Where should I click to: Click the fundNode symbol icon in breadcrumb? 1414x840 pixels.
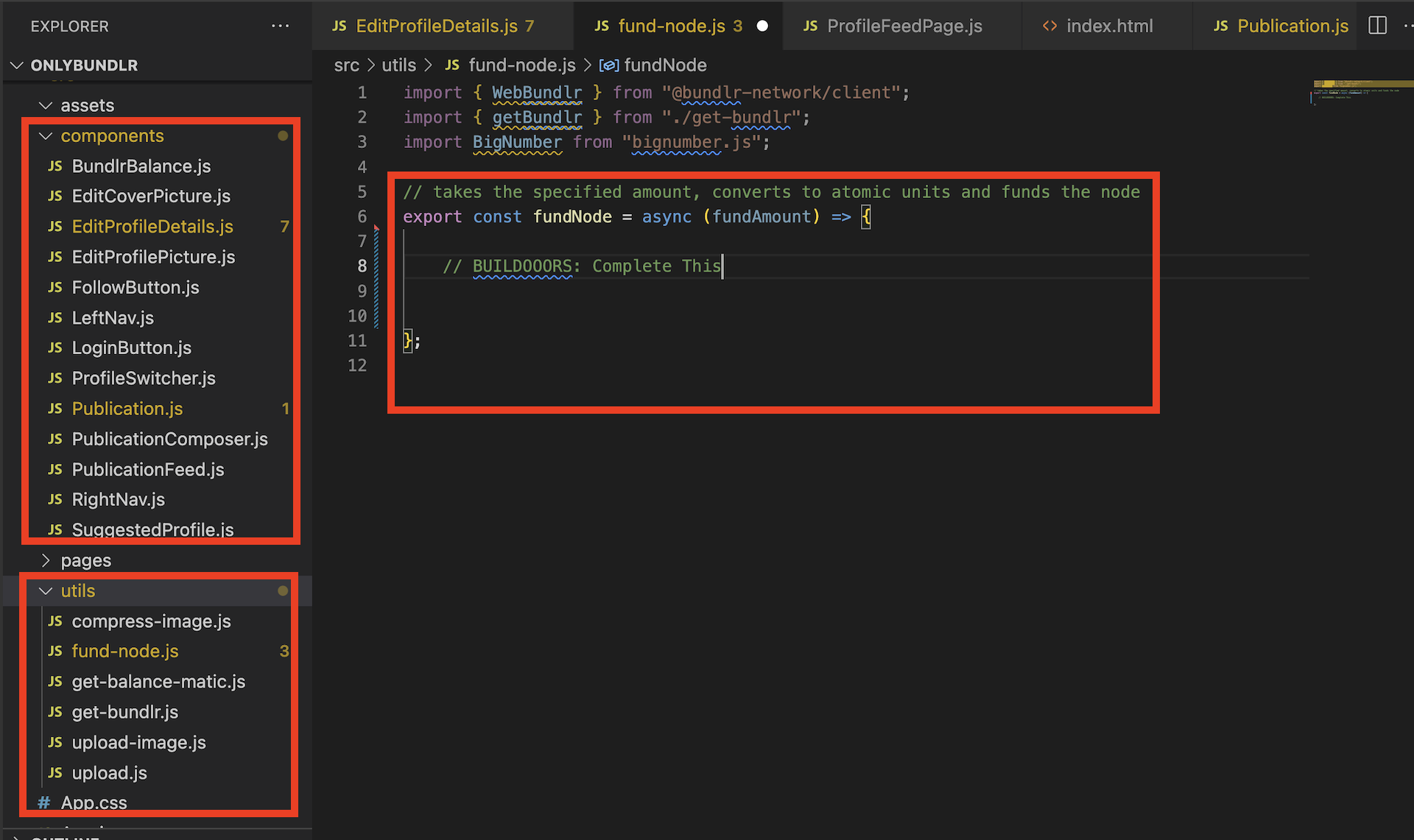(x=608, y=66)
